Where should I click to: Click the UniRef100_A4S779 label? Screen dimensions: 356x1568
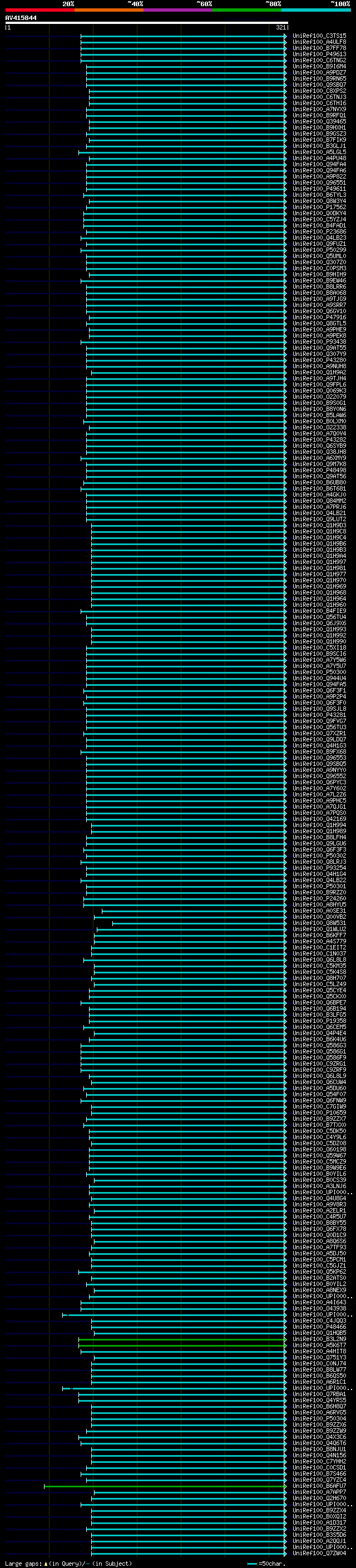pyautogui.click(x=319, y=942)
